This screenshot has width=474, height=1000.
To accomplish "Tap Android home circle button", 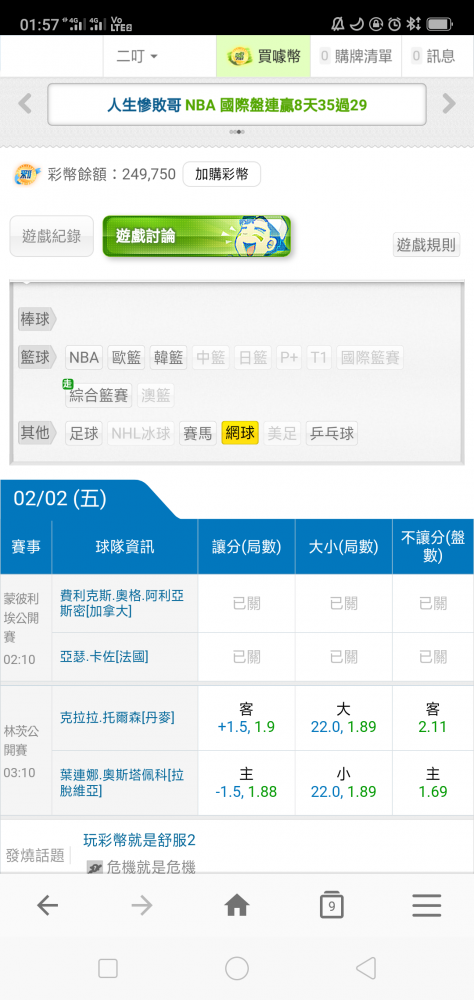I will click(237, 969).
